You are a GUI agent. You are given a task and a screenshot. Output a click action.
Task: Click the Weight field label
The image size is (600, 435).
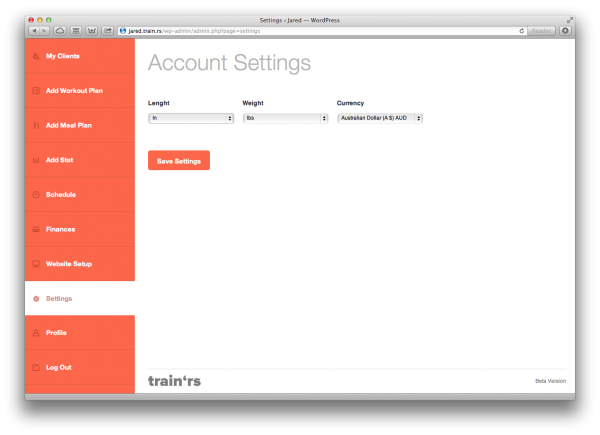point(253,103)
